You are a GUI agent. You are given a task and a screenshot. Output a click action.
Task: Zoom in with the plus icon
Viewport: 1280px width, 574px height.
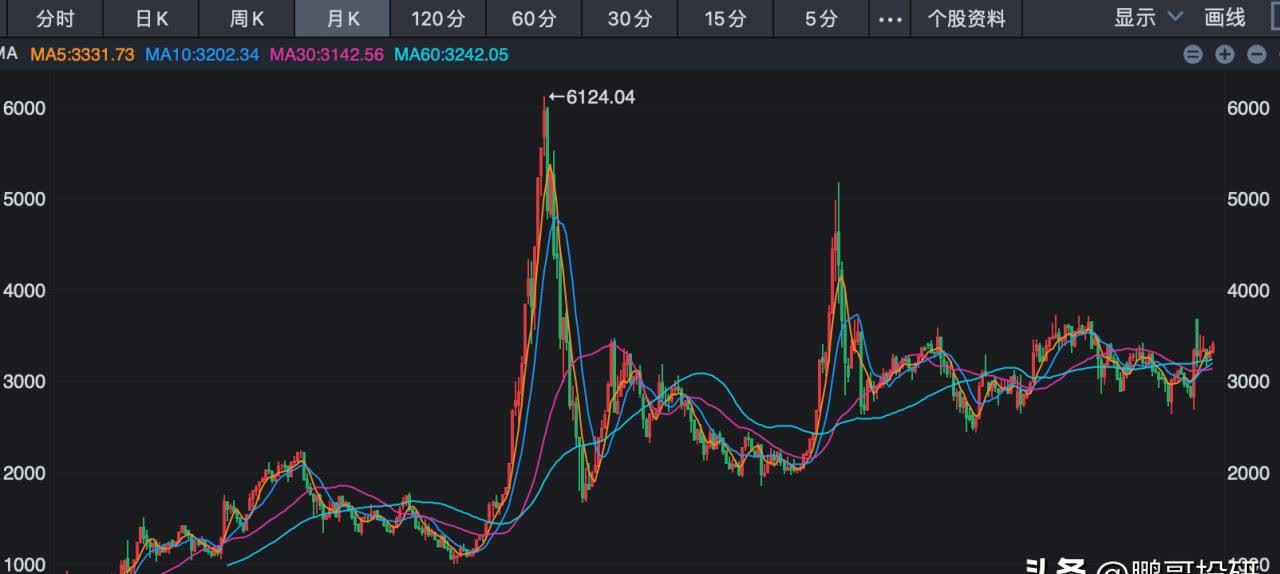tap(1224, 55)
